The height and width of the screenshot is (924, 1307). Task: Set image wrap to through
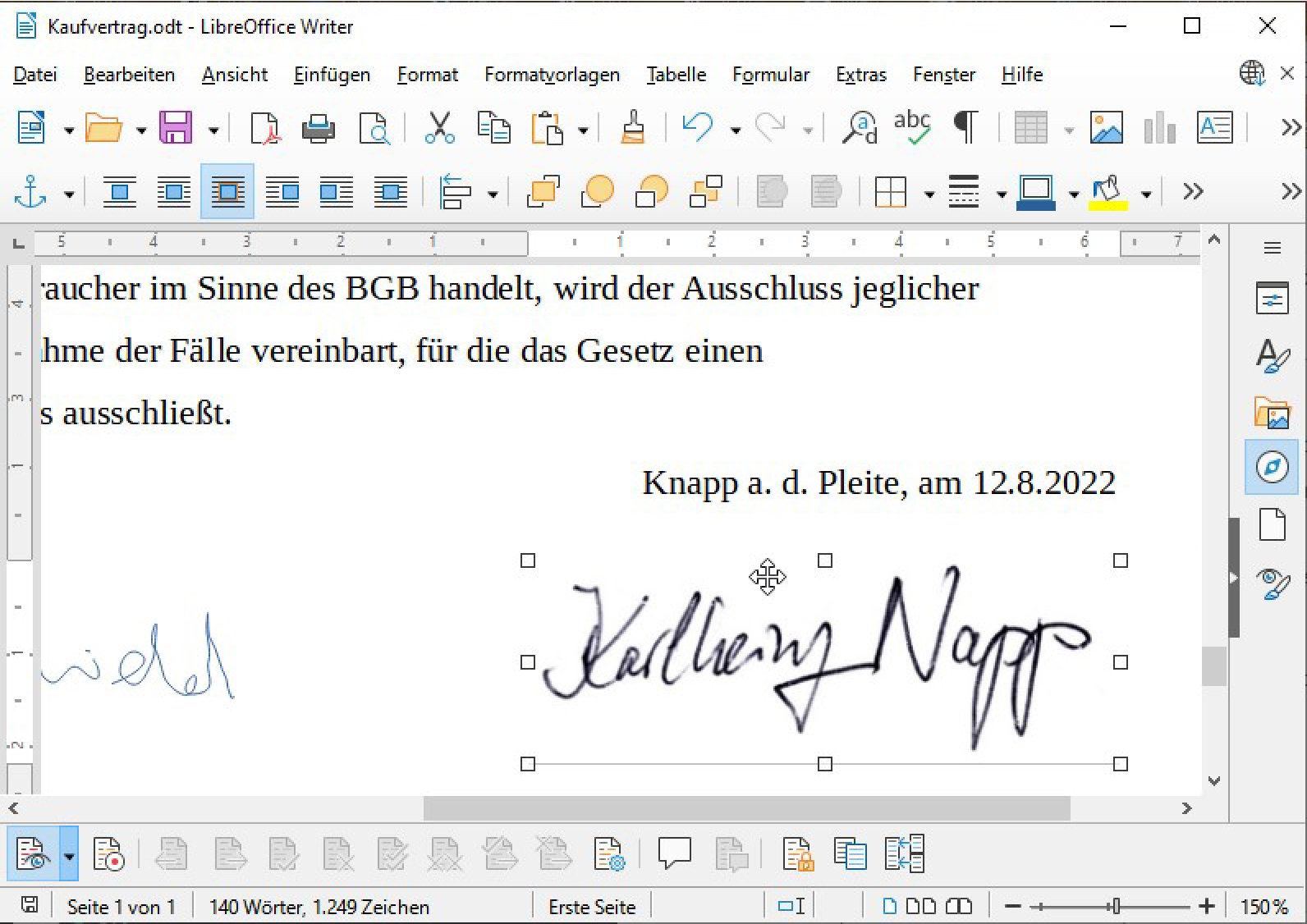click(391, 192)
